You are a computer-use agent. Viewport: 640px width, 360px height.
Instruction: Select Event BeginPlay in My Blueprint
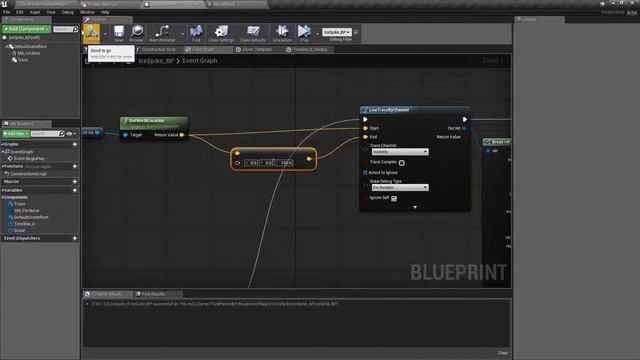(x=29, y=158)
